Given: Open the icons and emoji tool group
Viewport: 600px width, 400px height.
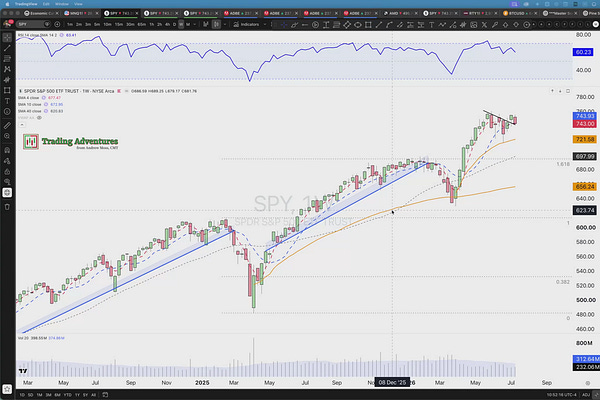Looking at the screenshot, I should point(7,111).
